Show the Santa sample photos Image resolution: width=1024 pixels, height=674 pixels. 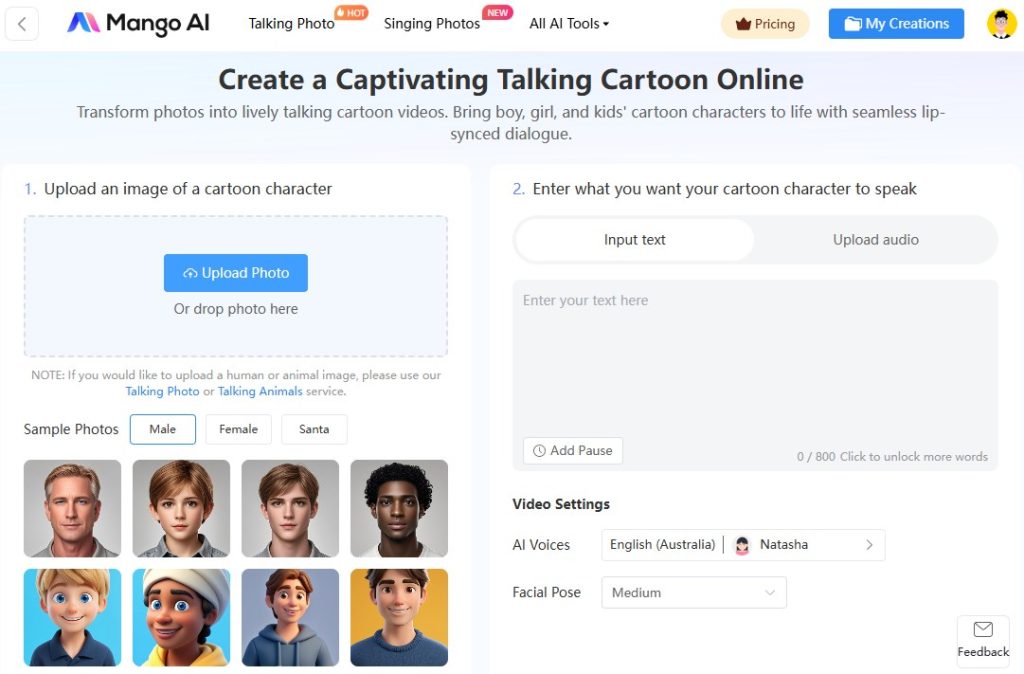click(314, 429)
